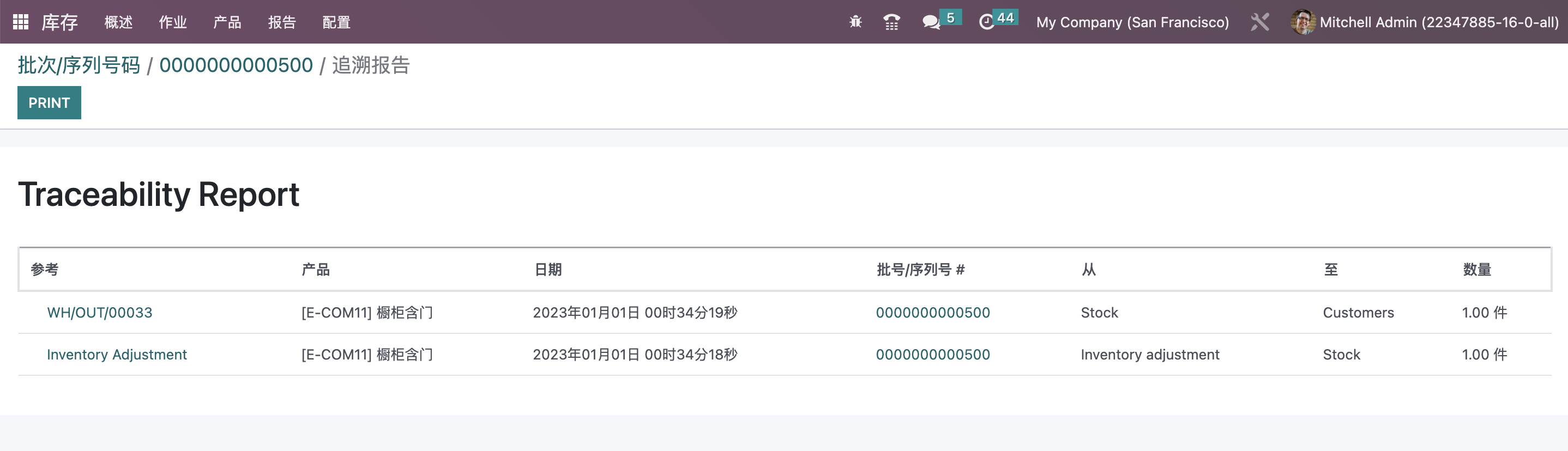Click the 从 column header
Image resolution: width=1568 pixels, height=451 pixels.
pyautogui.click(x=1088, y=269)
